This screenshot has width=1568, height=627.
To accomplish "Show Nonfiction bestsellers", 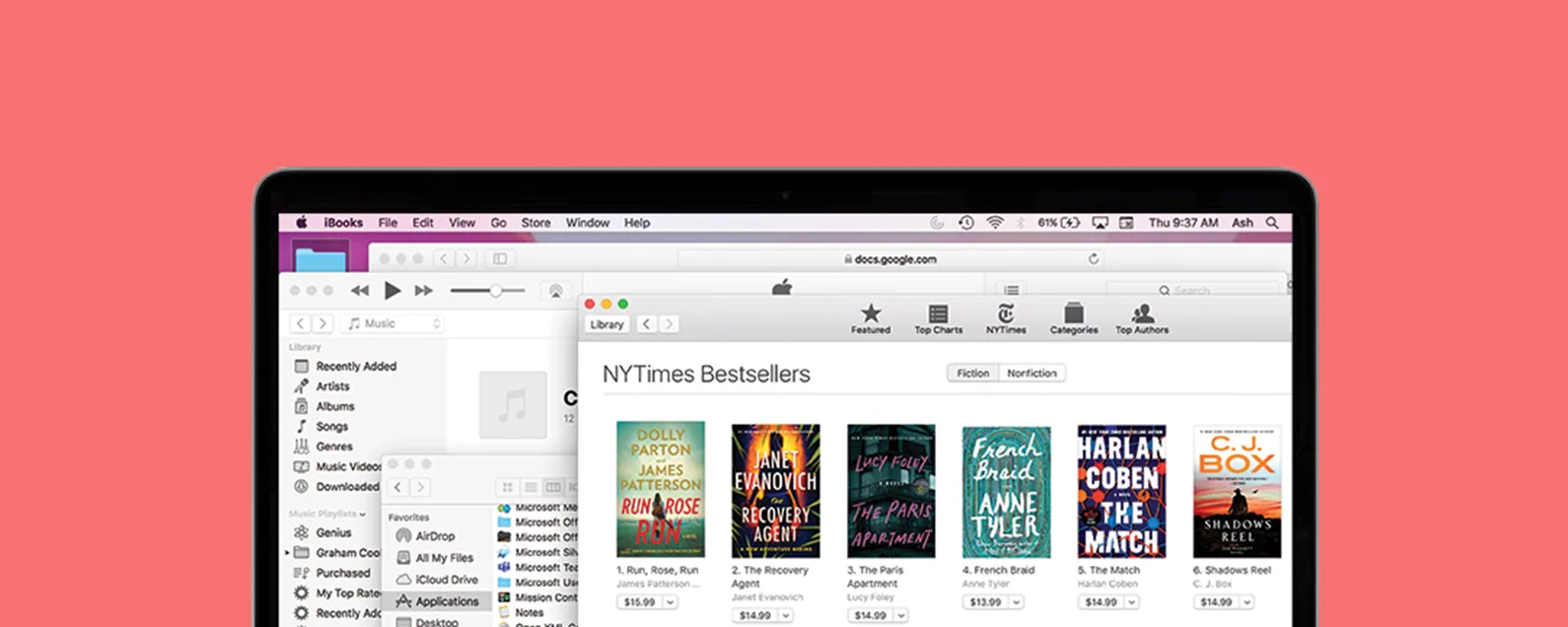I will pos(1032,374).
